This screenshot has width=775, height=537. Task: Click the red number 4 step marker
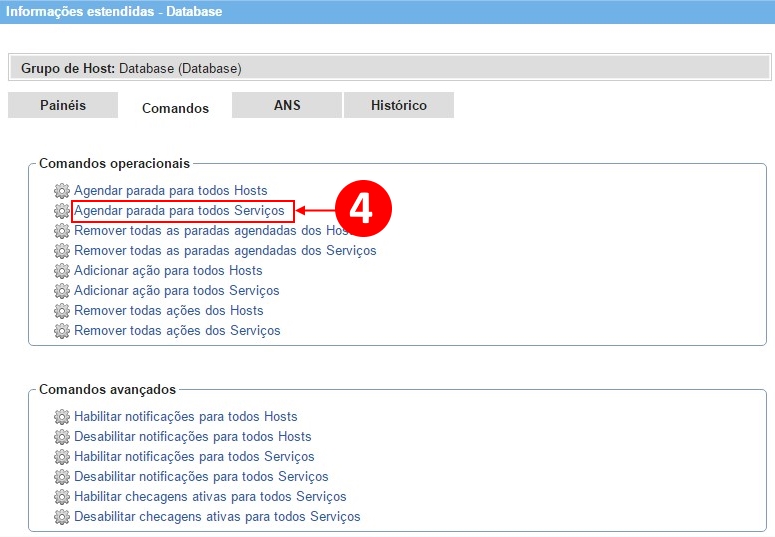(362, 210)
